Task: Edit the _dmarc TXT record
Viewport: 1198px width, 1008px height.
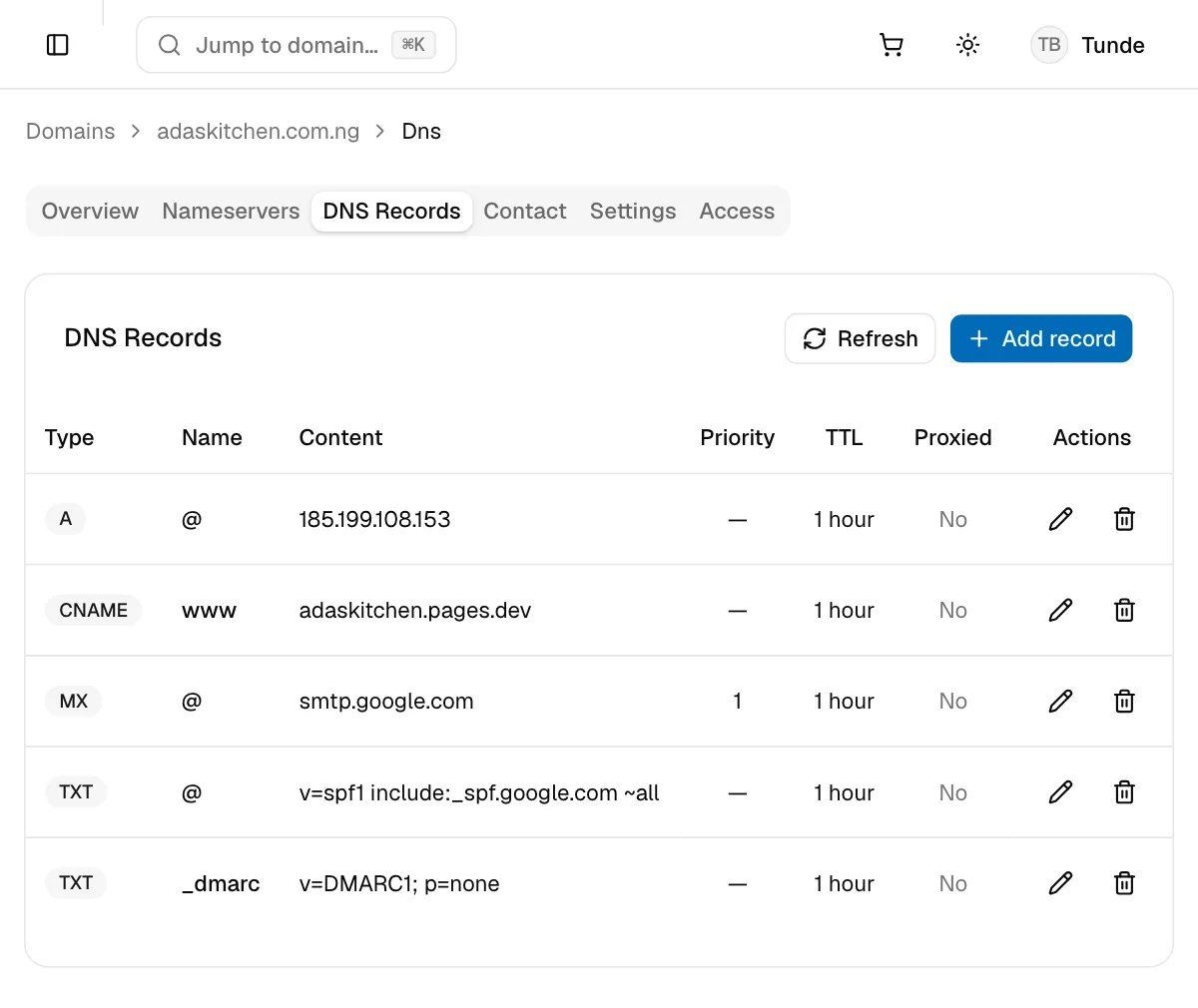Action: click(1060, 883)
